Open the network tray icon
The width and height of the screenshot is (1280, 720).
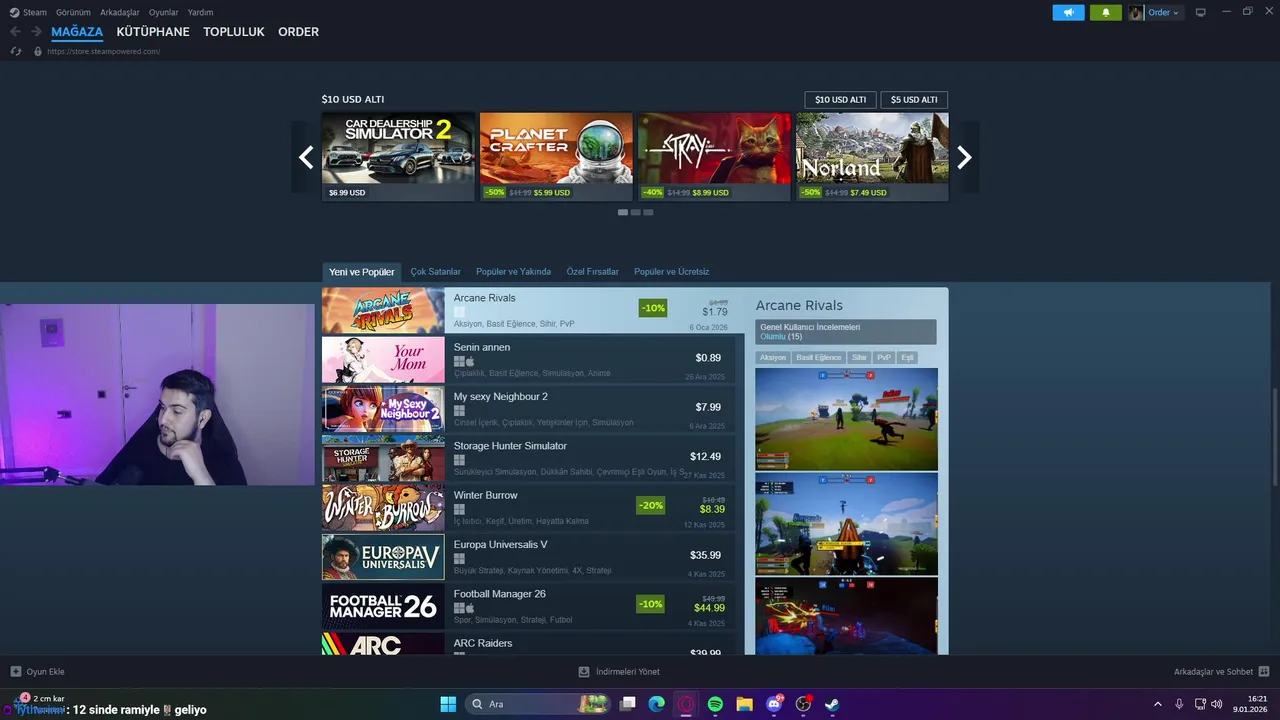(x=1200, y=704)
